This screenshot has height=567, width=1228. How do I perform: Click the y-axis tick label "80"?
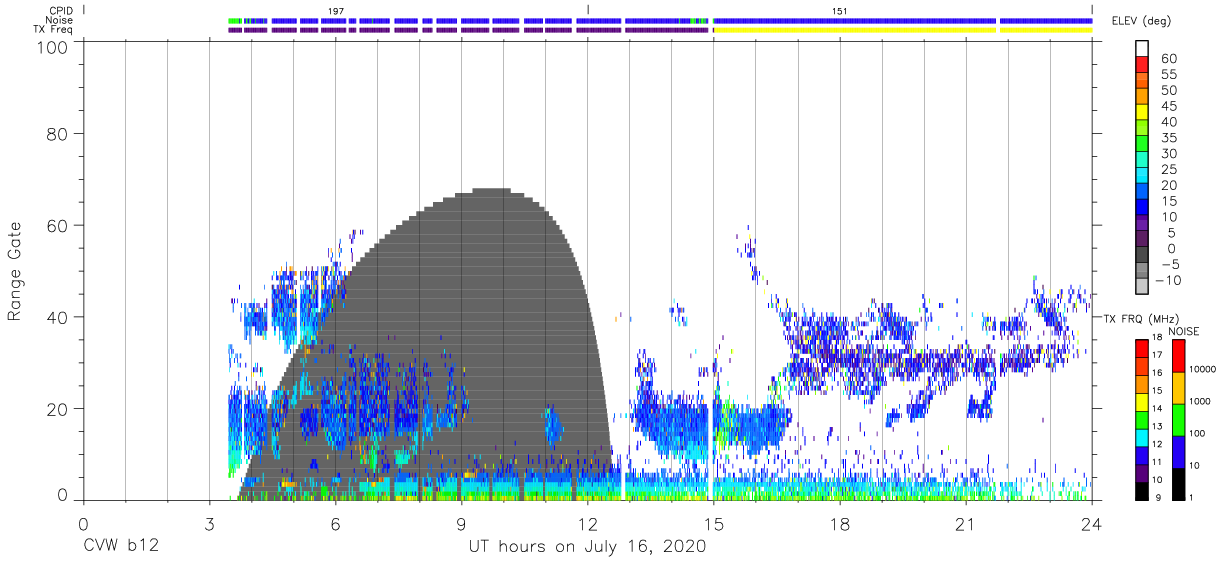[58, 134]
